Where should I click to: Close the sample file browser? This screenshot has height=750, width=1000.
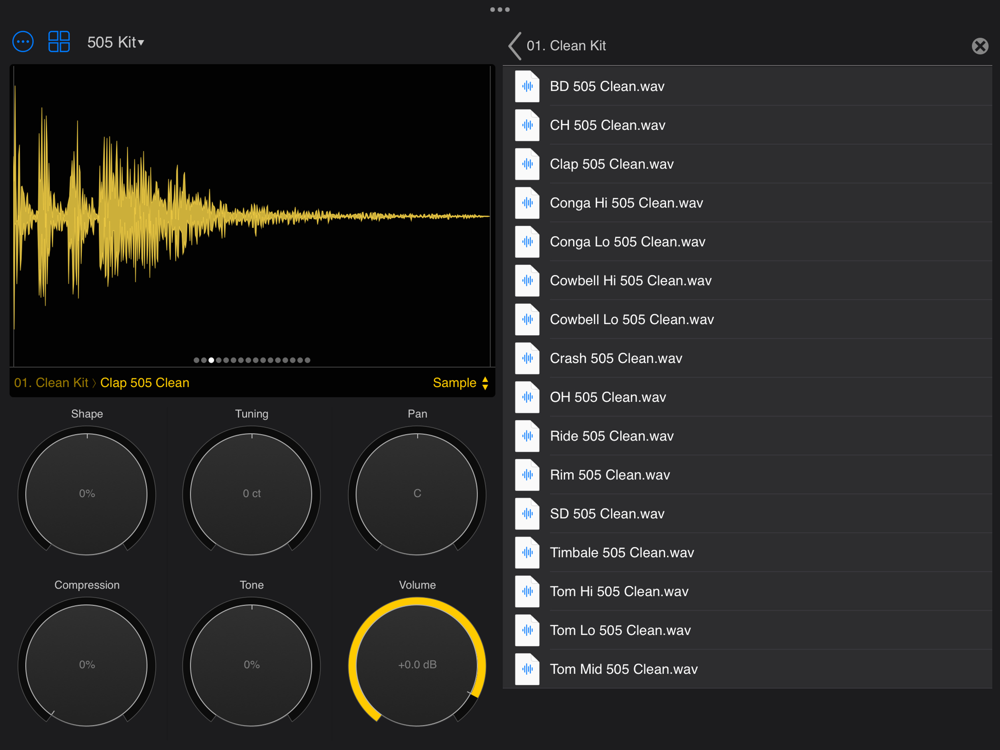coord(980,46)
